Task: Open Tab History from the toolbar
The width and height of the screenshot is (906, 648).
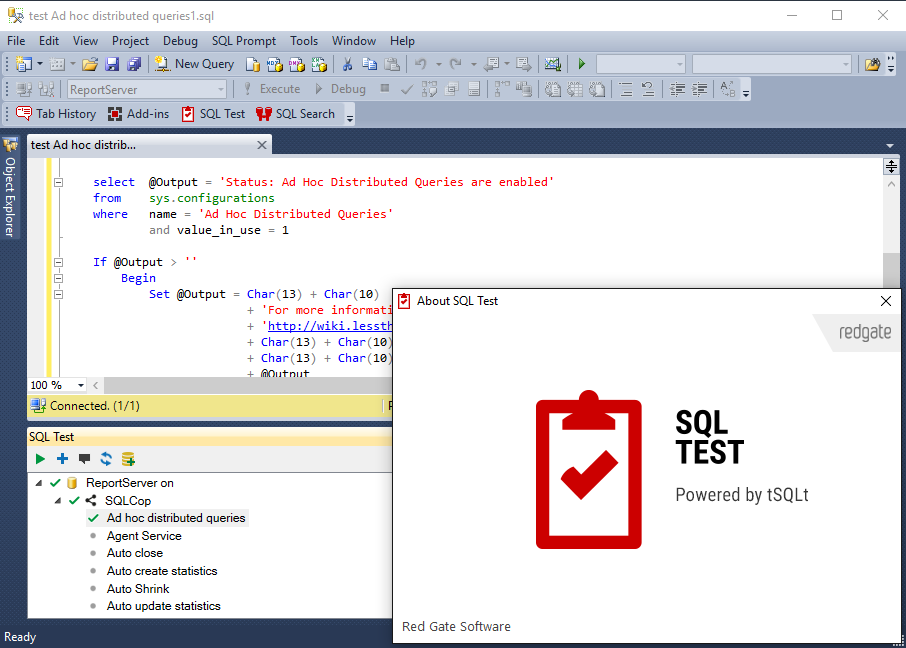Action: pyautogui.click(x=56, y=114)
